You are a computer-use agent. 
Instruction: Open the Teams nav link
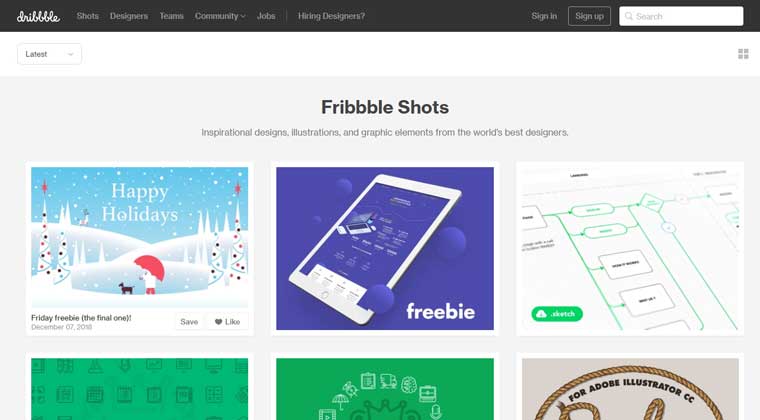point(172,16)
